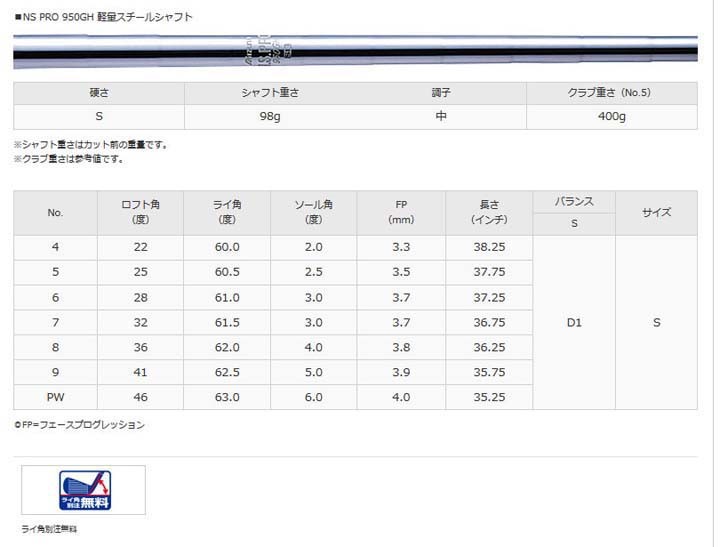The image size is (720, 547).
Task: Select the NS PRO 950GH heading text
Action: pyautogui.click(x=104, y=17)
